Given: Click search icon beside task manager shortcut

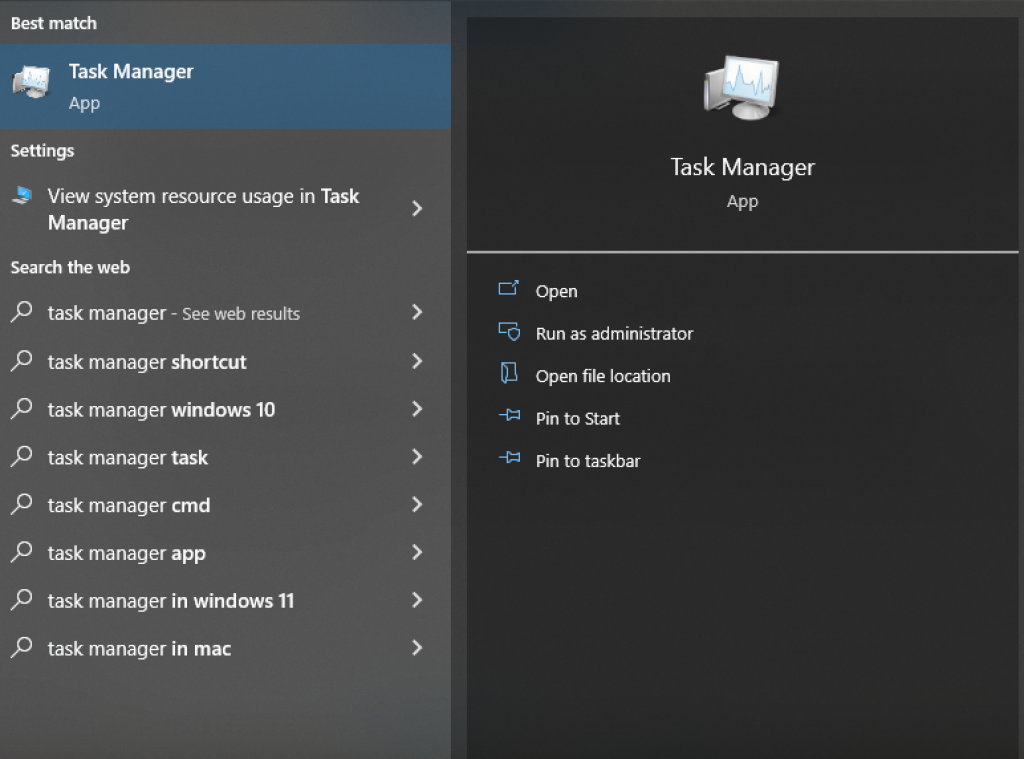Looking at the screenshot, I should pyautogui.click(x=22, y=361).
